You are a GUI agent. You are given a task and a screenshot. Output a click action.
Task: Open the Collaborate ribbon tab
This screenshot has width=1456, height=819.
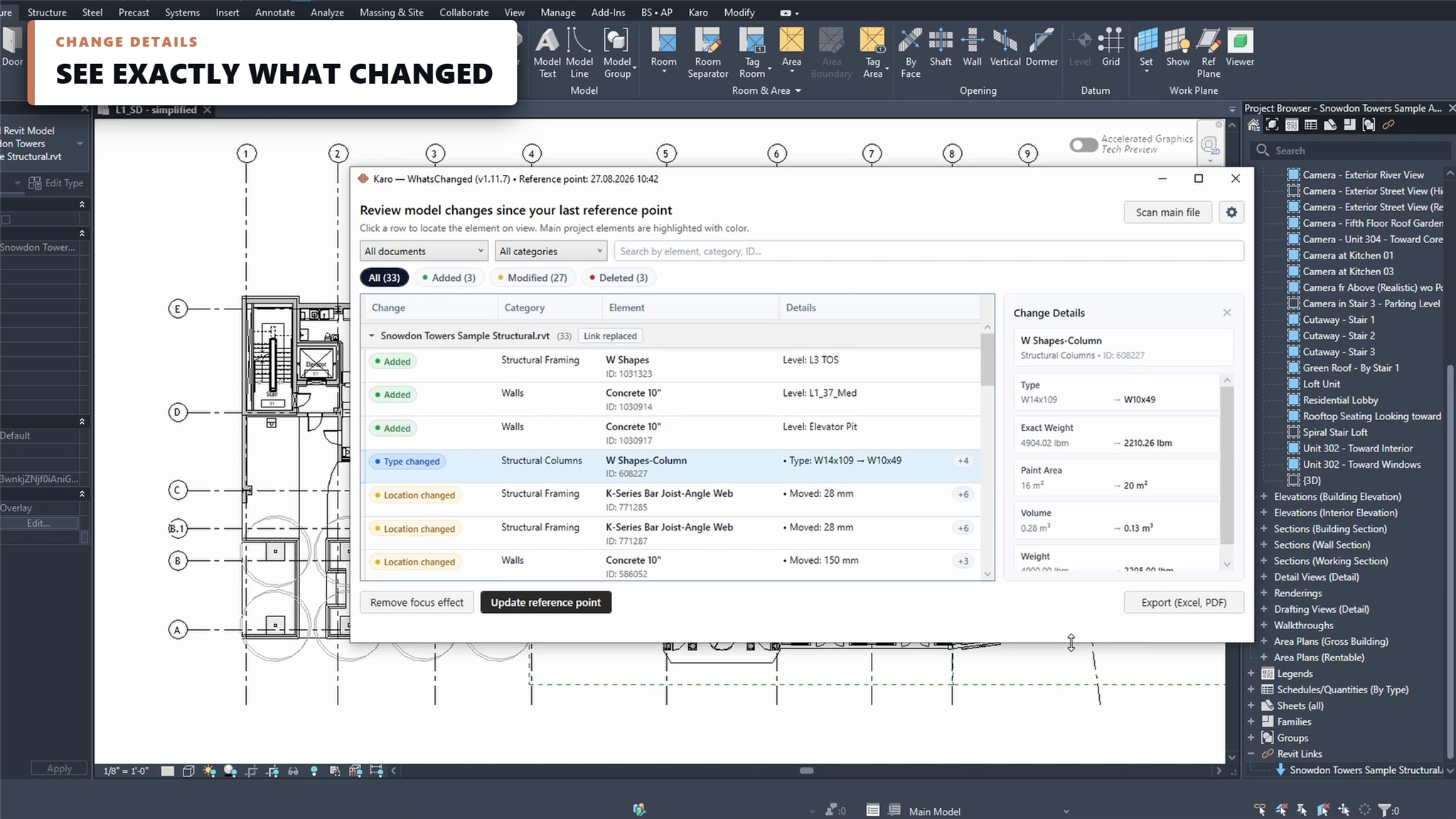point(464,12)
